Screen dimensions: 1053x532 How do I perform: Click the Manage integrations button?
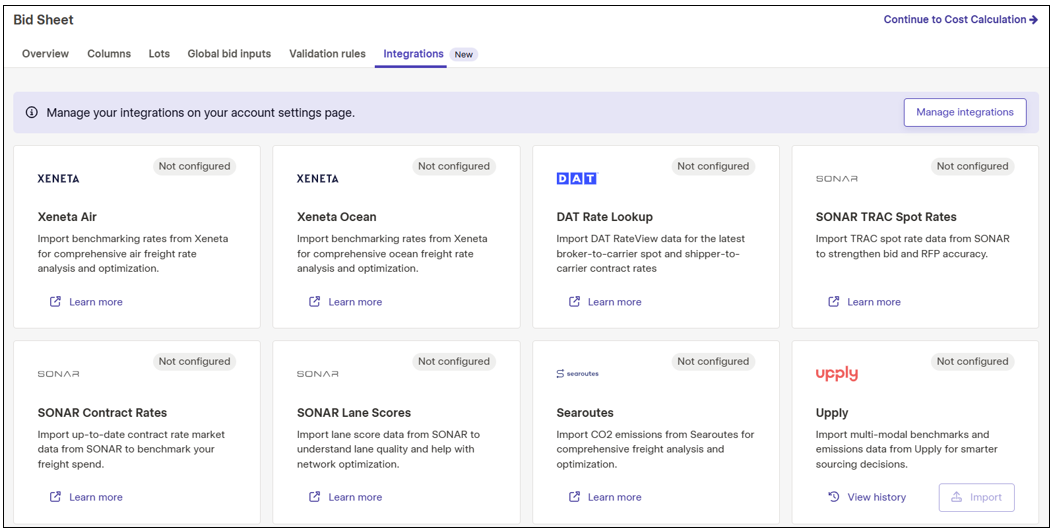click(x=965, y=112)
